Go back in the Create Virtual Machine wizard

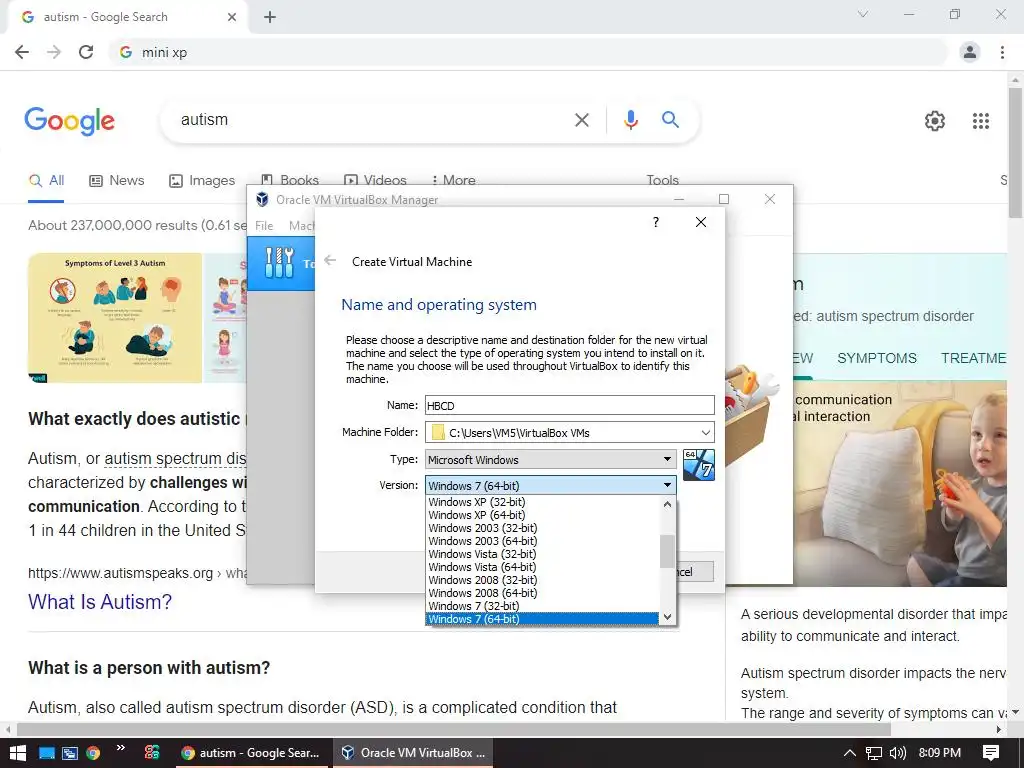pos(330,261)
